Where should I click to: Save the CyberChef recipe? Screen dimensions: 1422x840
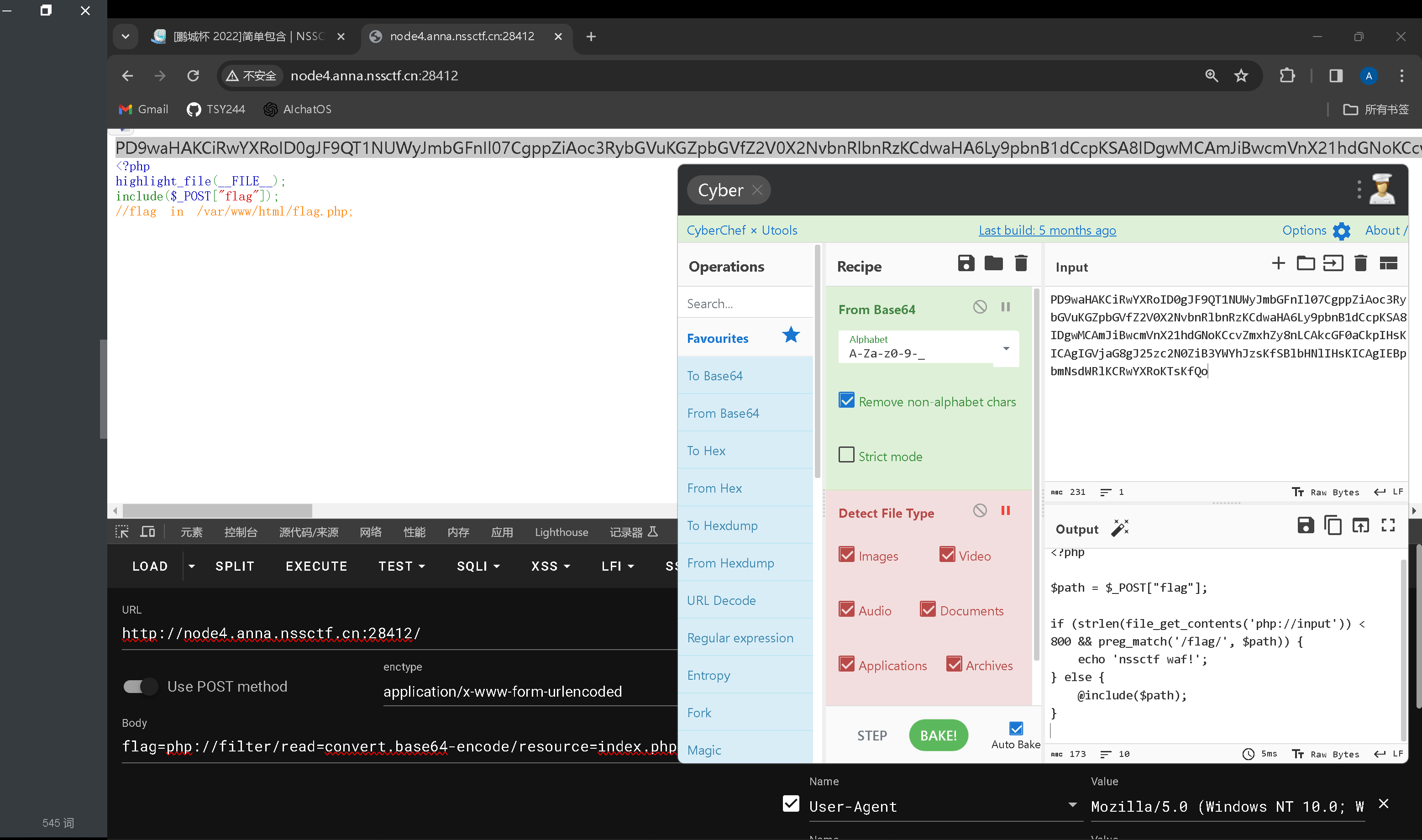click(965, 263)
